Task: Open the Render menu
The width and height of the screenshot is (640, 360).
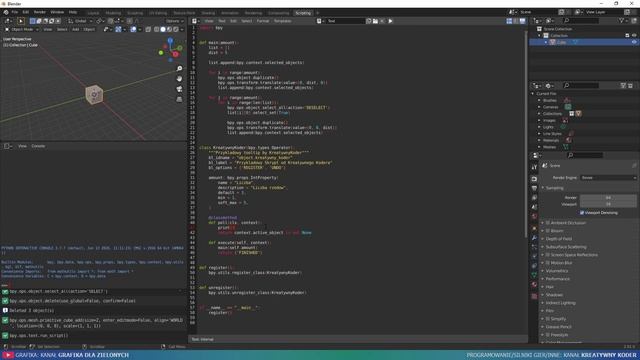Action: pos(40,13)
